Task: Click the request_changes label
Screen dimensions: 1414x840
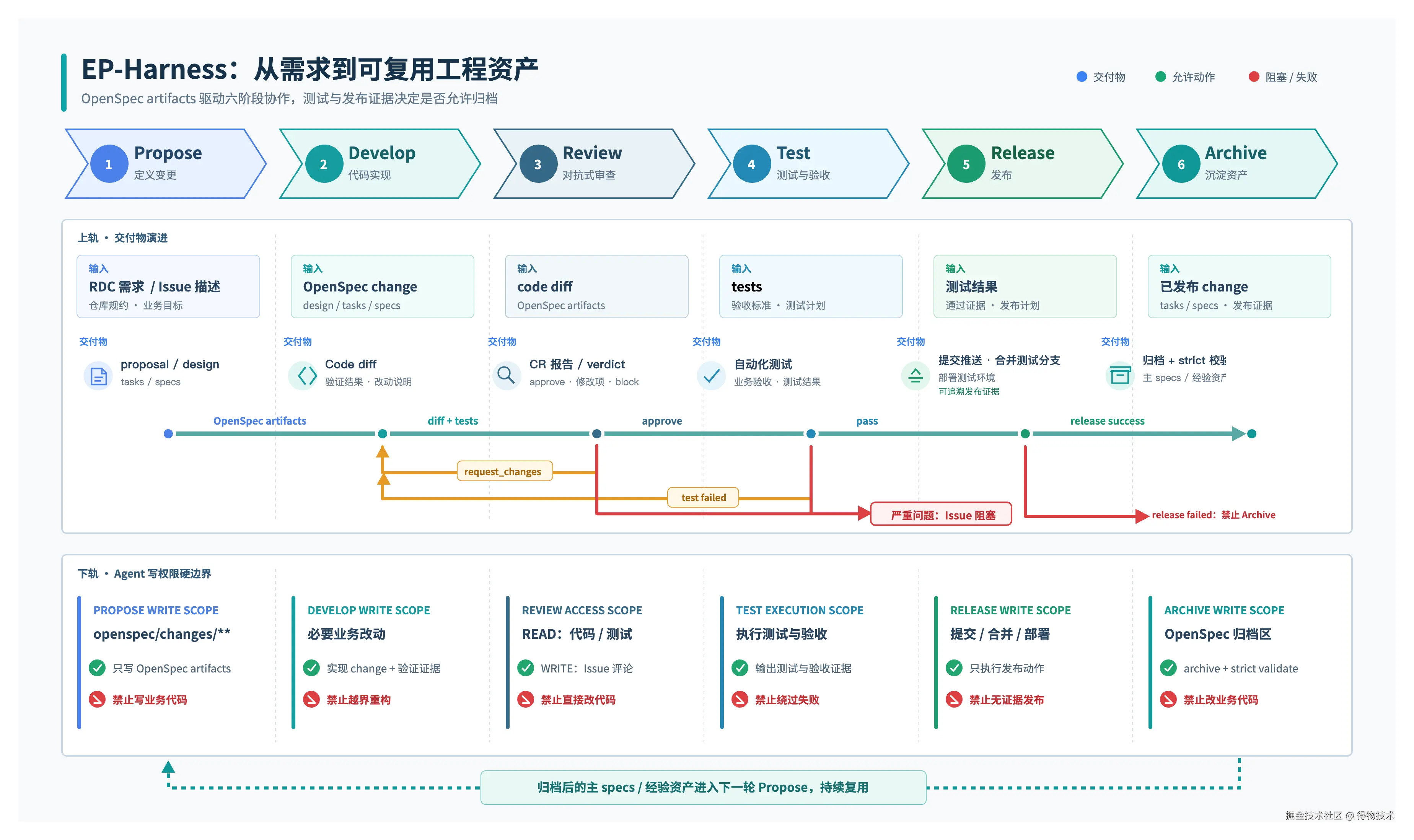Action: coord(504,472)
